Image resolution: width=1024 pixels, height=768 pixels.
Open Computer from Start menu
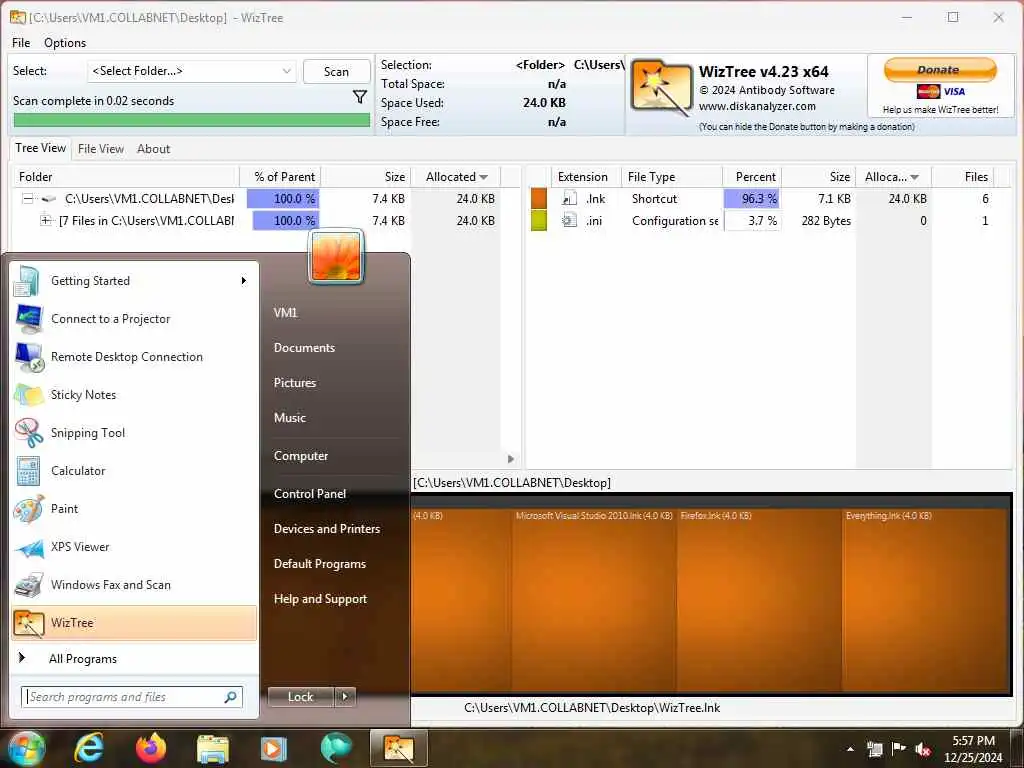pos(300,456)
